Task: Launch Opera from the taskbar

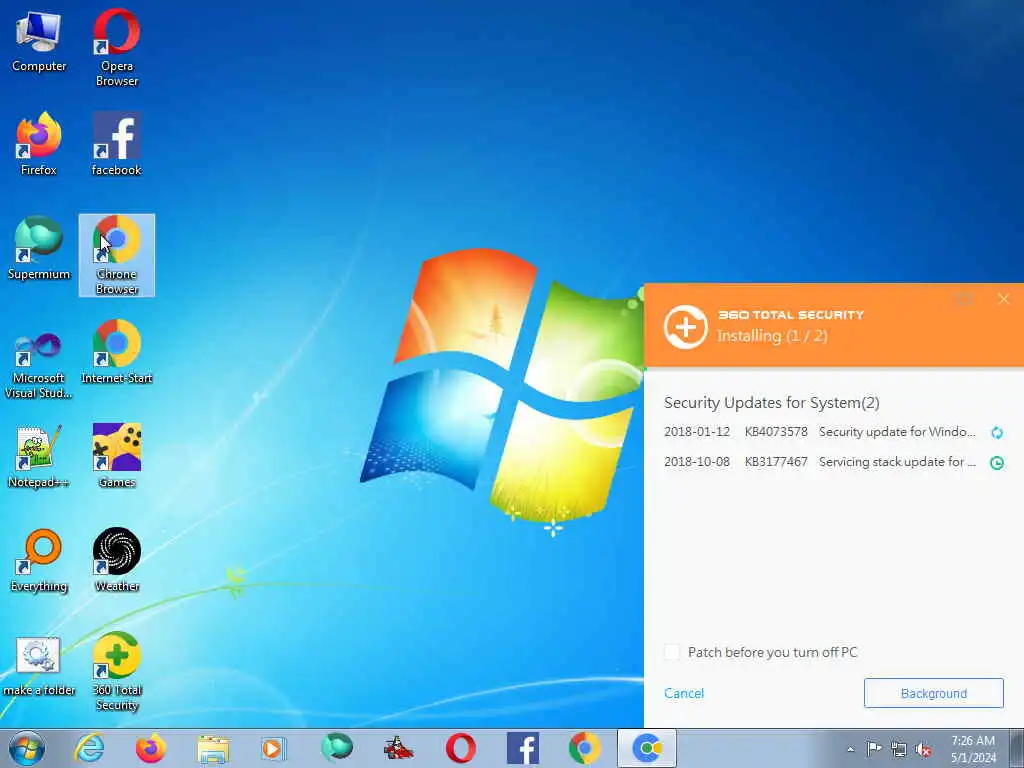Action: [460, 748]
